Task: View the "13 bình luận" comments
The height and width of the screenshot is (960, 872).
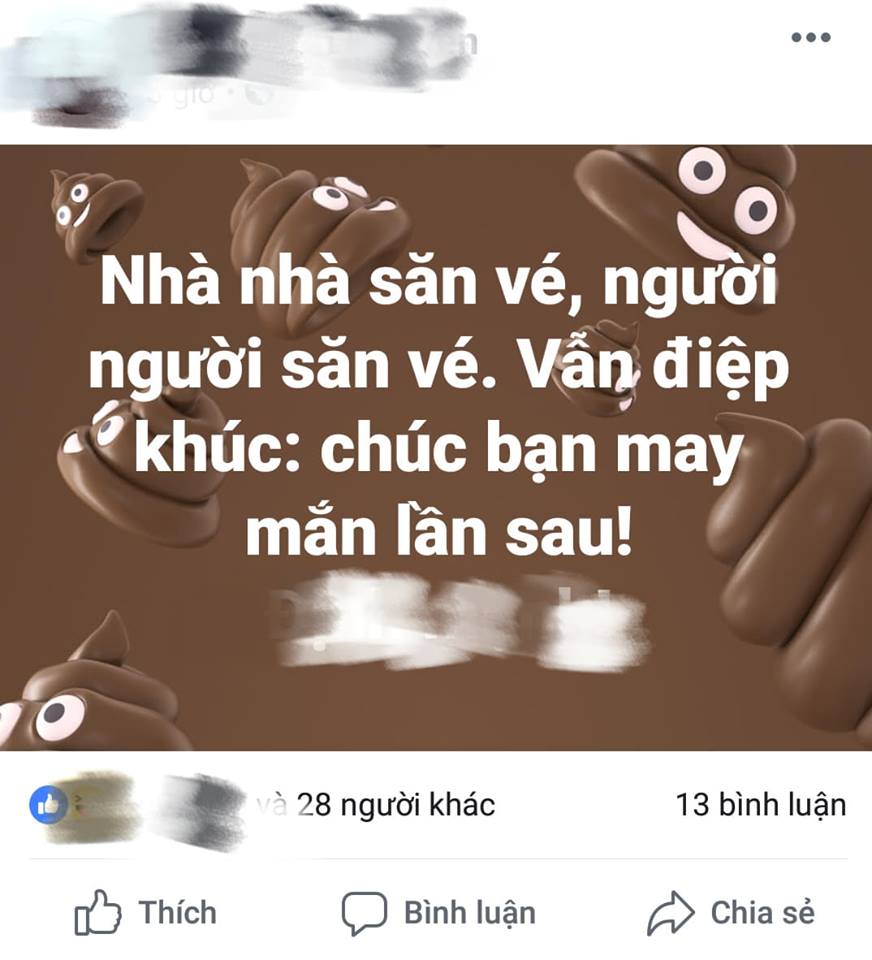Action: 761,804
